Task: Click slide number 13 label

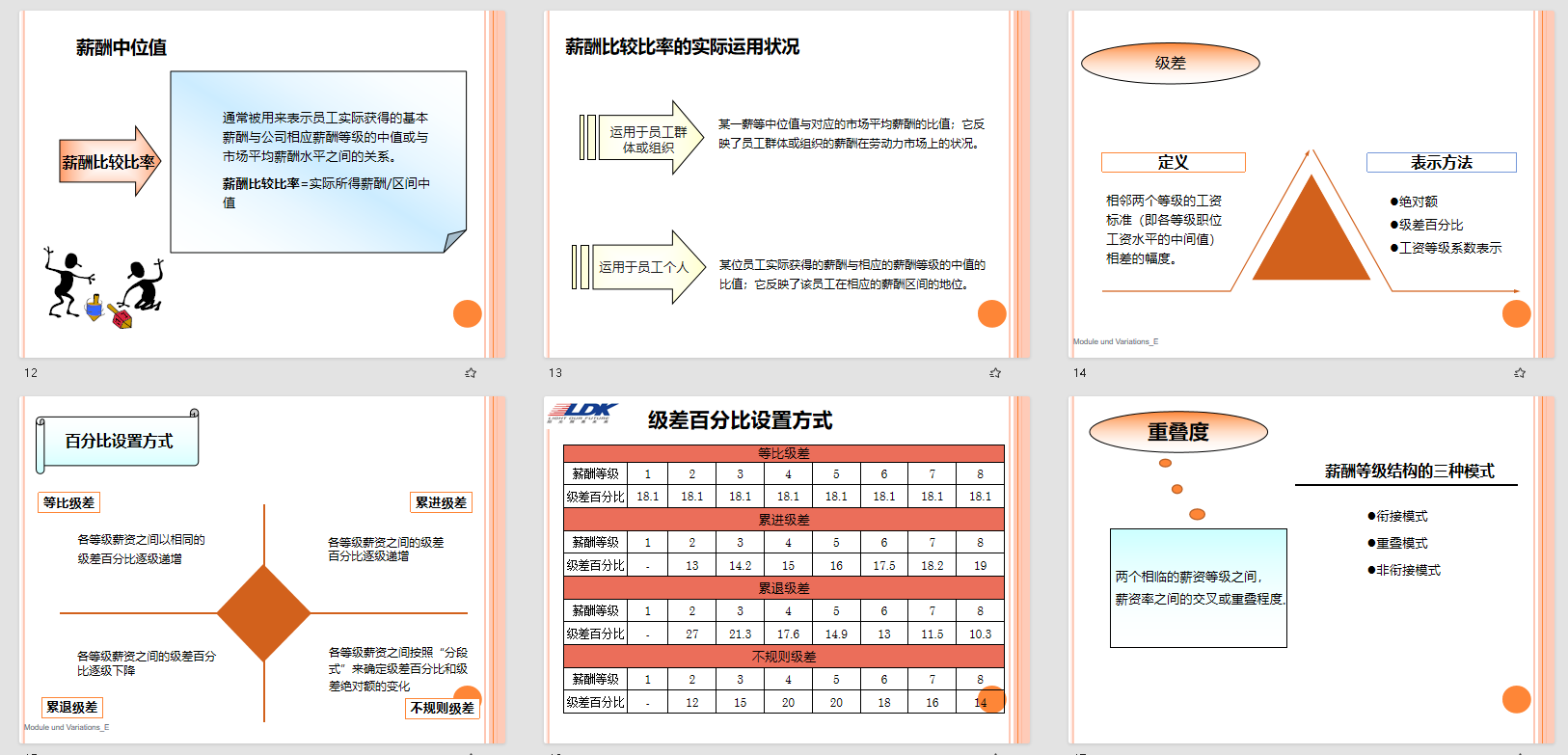Action: pyautogui.click(x=555, y=373)
